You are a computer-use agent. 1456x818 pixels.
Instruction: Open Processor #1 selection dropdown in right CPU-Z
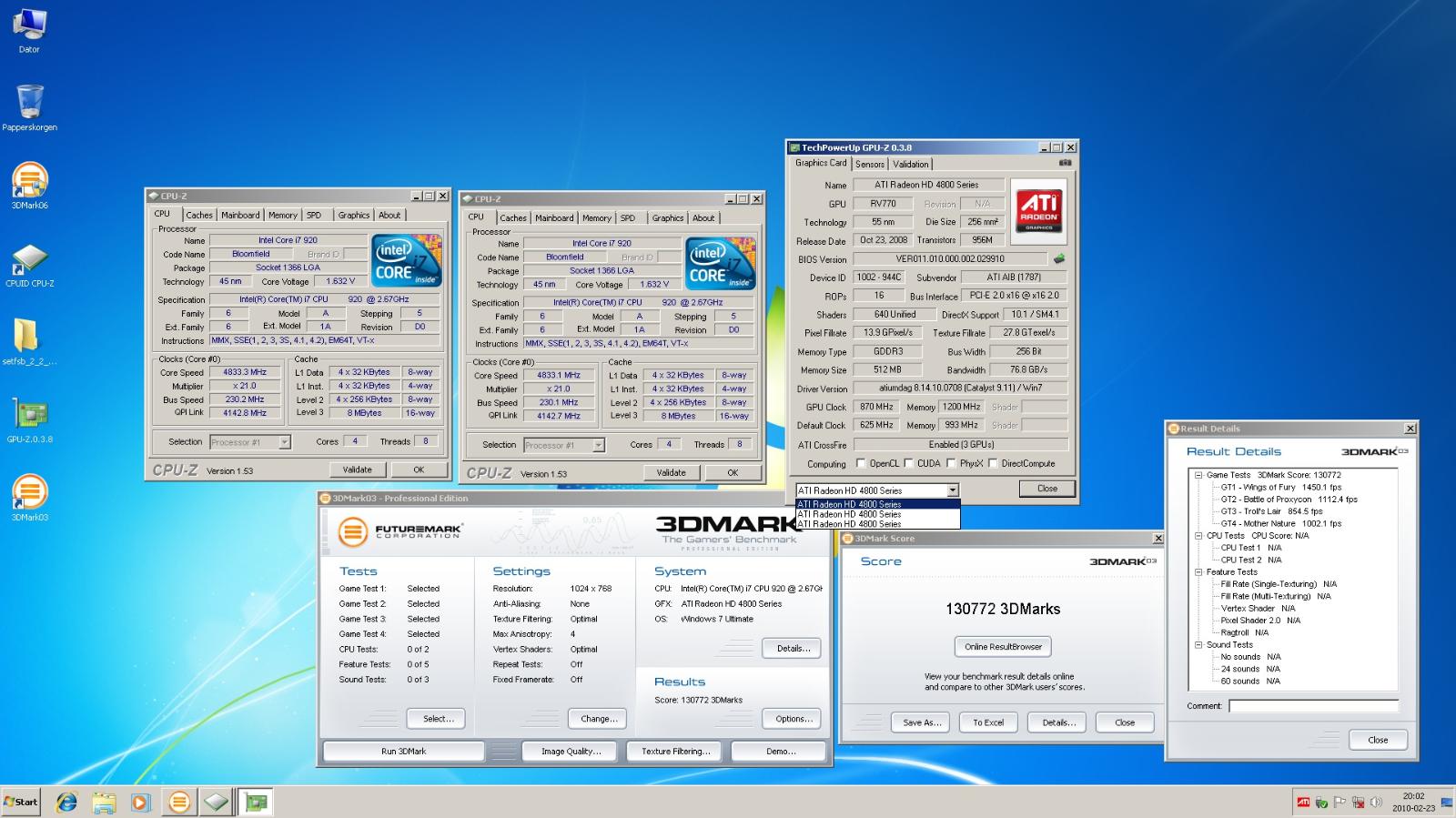[x=598, y=445]
